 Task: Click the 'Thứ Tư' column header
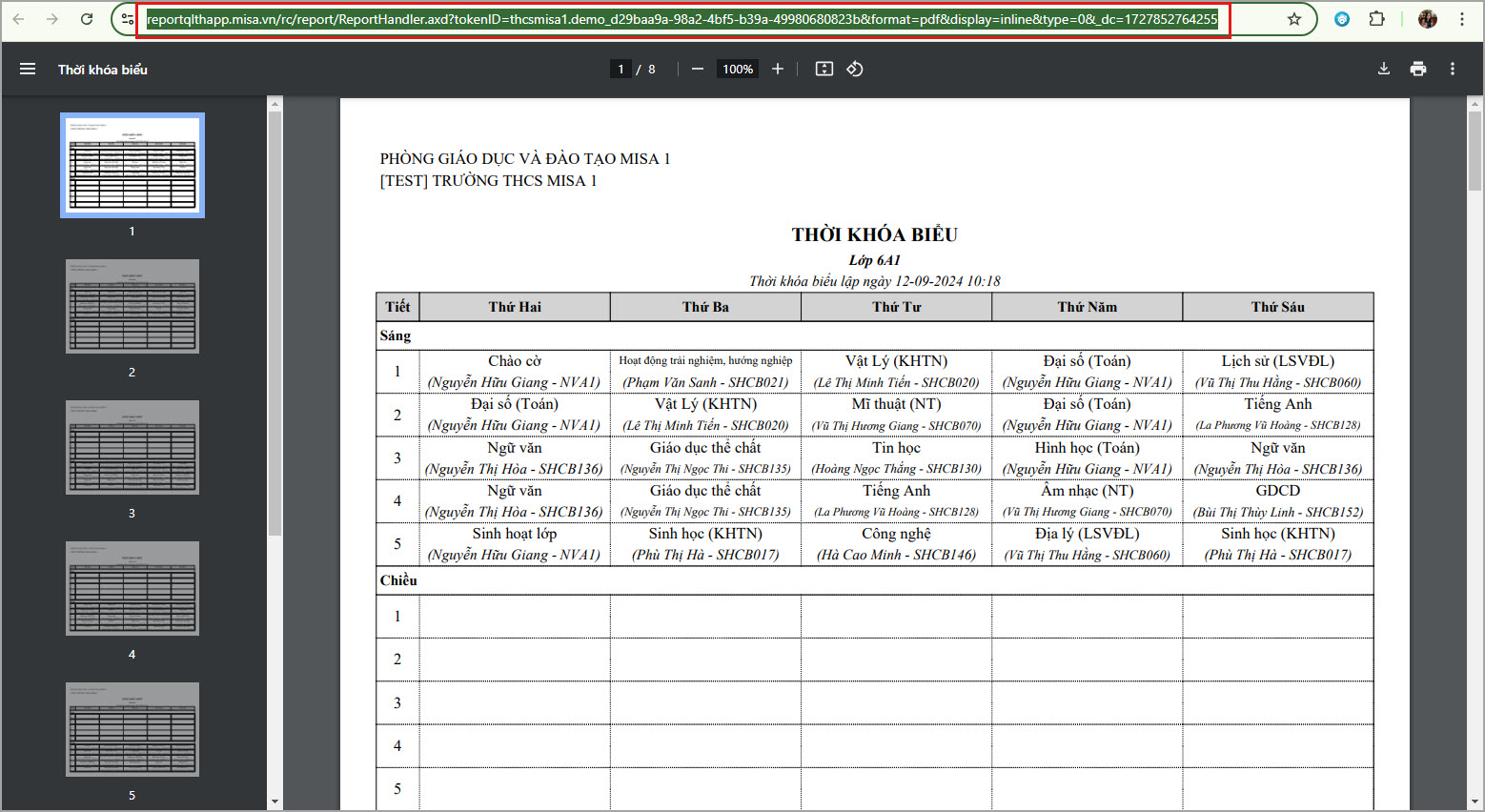(897, 307)
